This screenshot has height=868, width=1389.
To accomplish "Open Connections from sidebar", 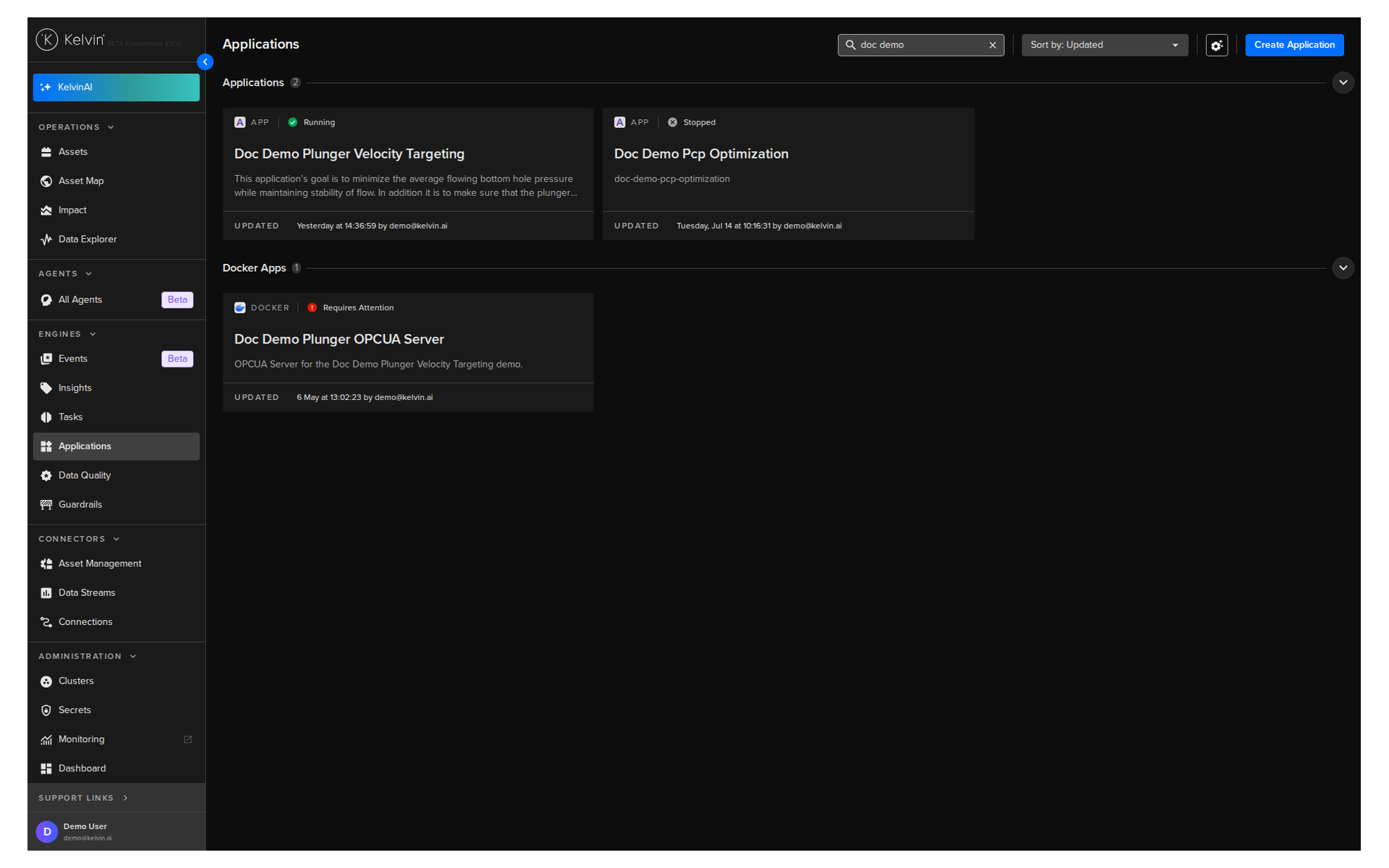I will tap(116, 622).
